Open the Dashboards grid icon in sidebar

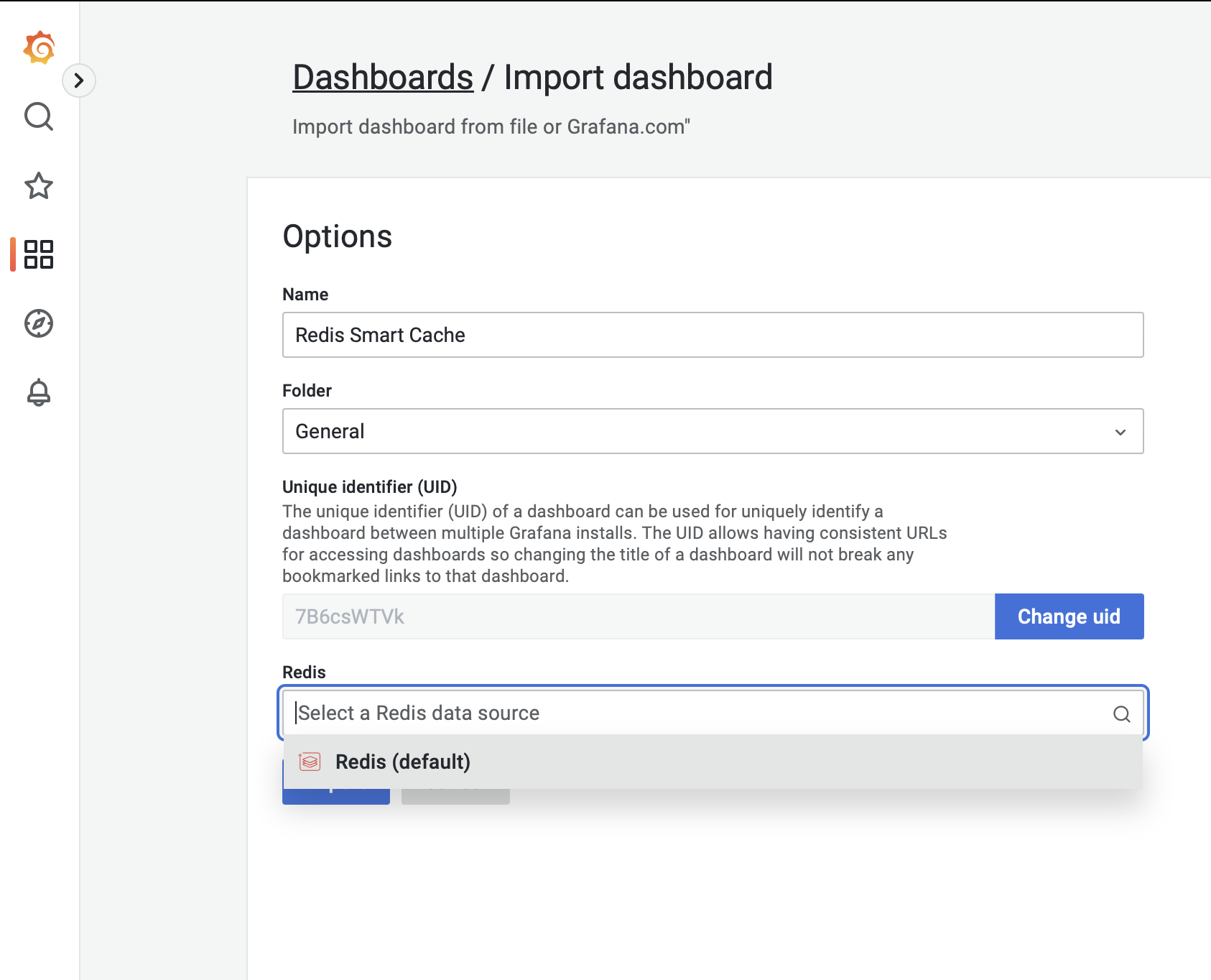39,254
